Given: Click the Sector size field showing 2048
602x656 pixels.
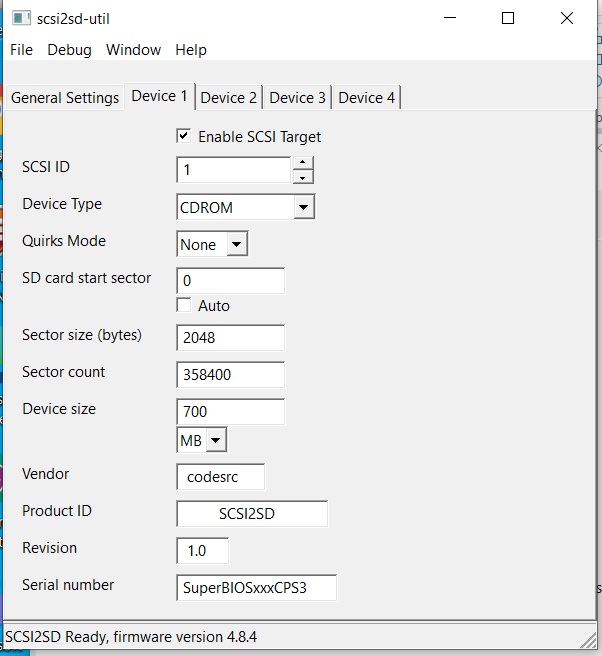Looking at the screenshot, I should coord(231,338).
